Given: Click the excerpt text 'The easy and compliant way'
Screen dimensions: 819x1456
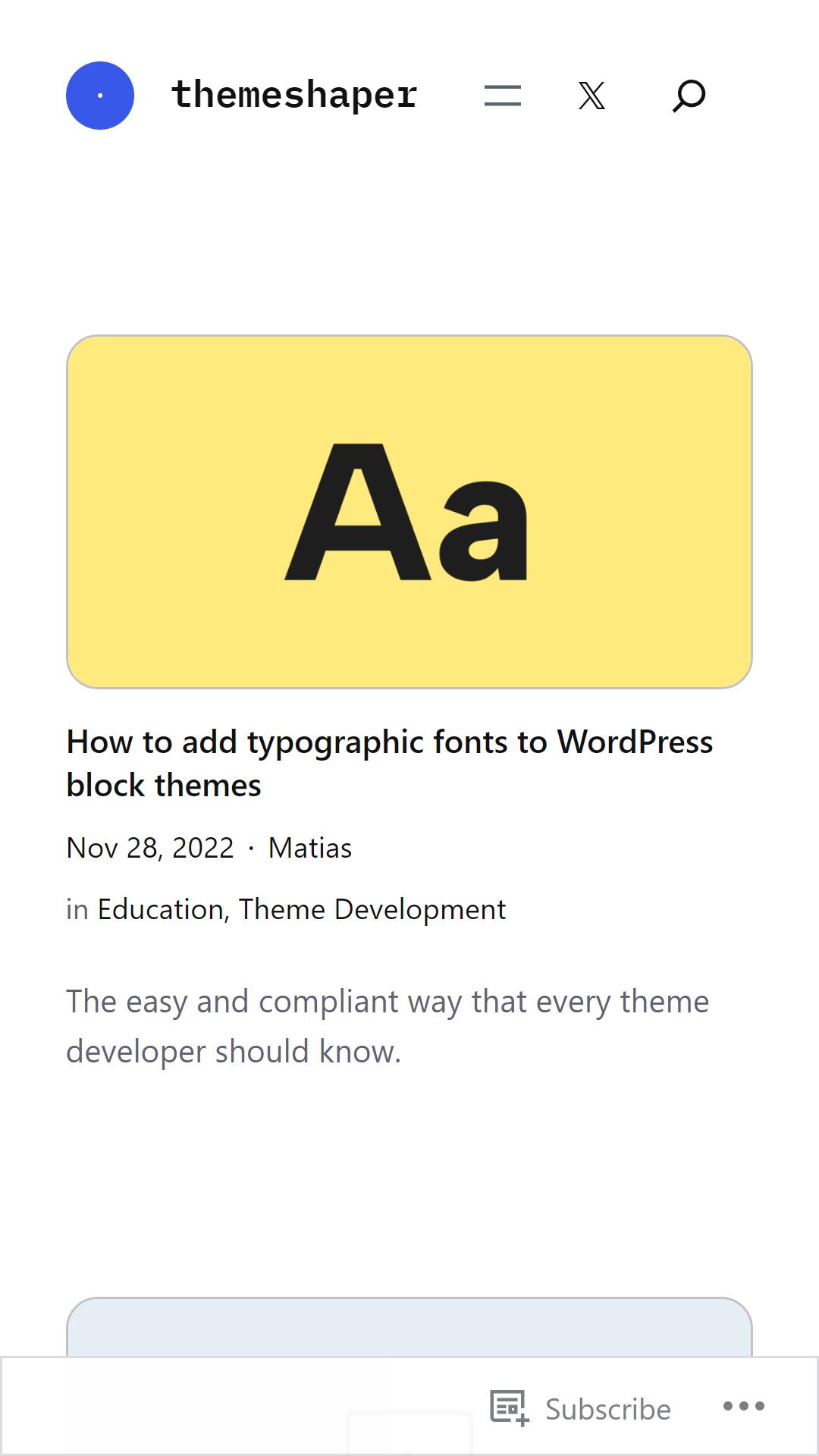Looking at the screenshot, I should click(388, 1026).
